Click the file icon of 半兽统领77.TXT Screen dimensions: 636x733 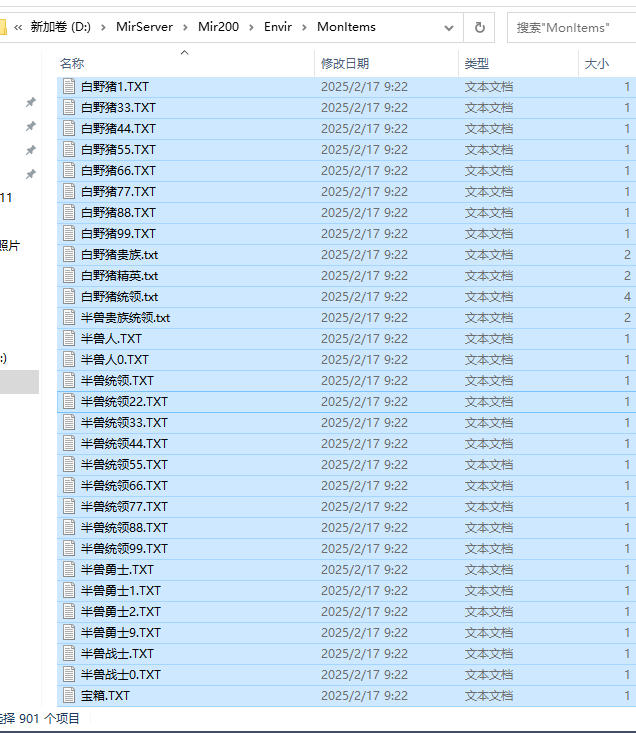[x=69, y=507]
